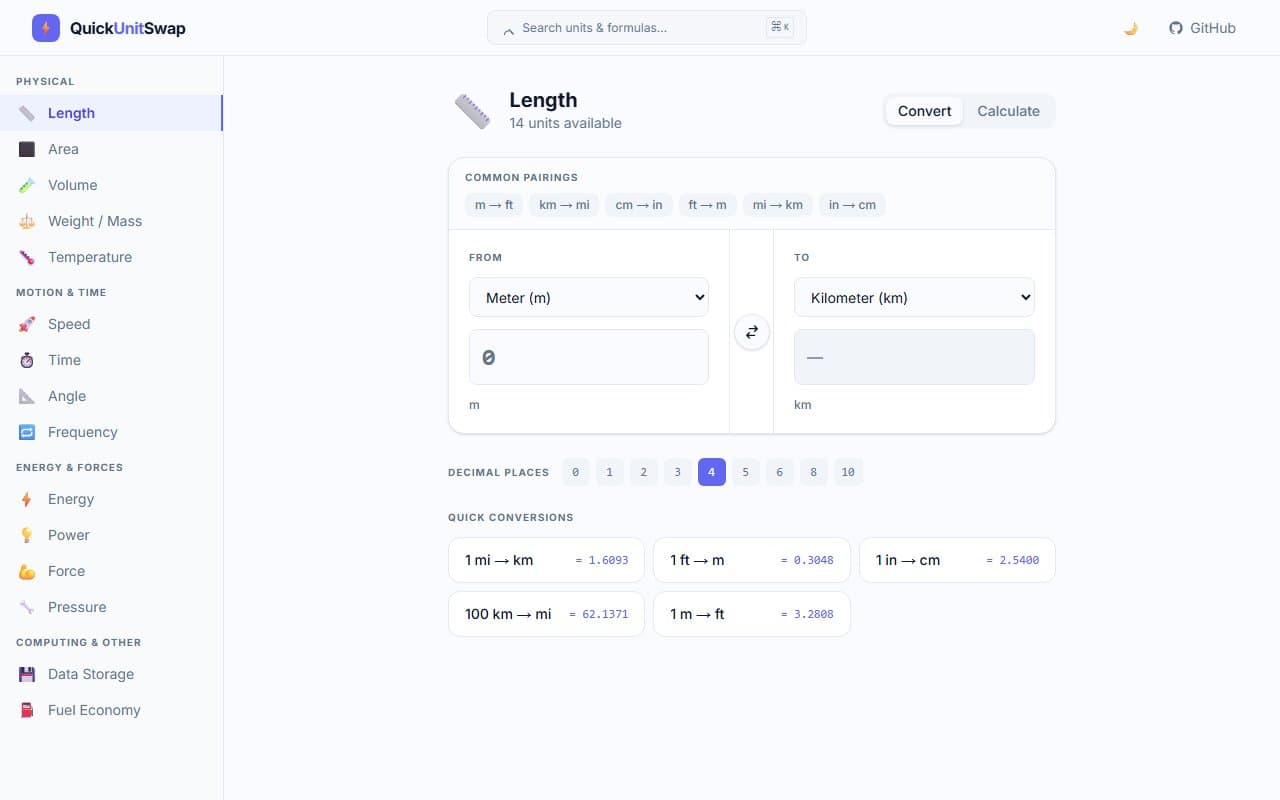Viewport: 1280px width, 800px height.
Task: Open the GitHub link in the header
Action: pyautogui.click(x=1203, y=28)
